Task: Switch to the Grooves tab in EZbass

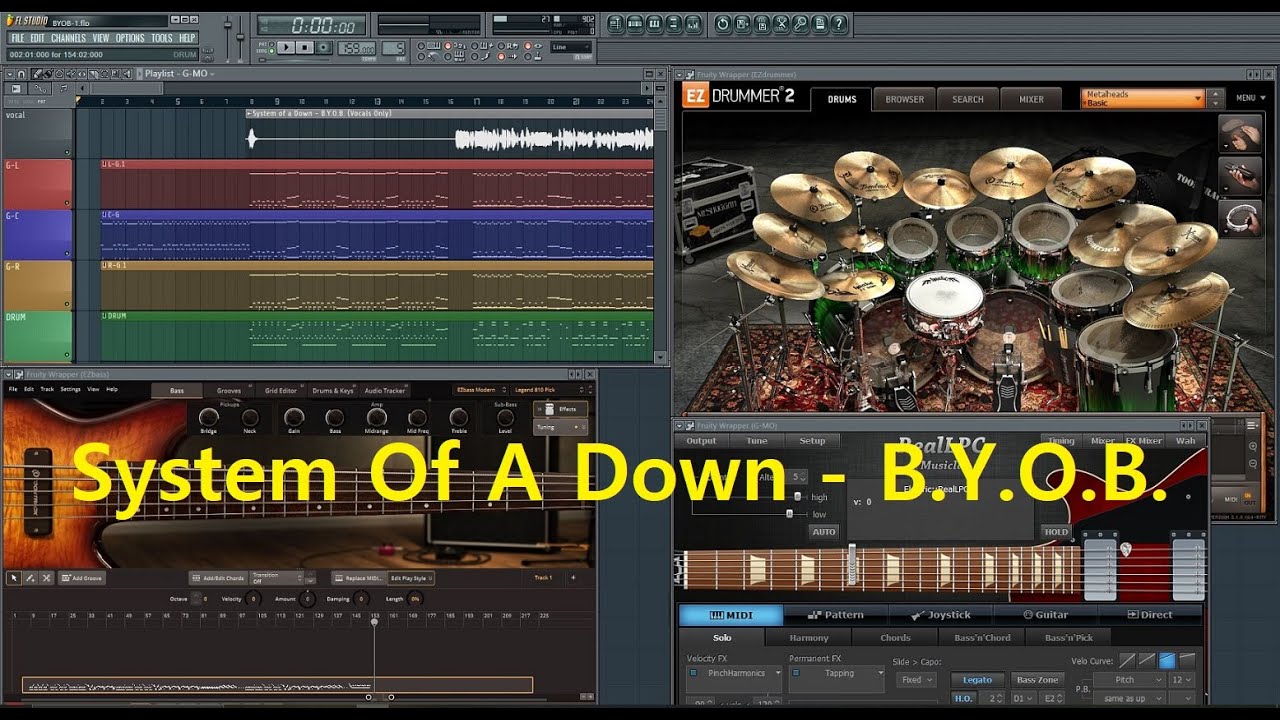Action: click(229, 390)
